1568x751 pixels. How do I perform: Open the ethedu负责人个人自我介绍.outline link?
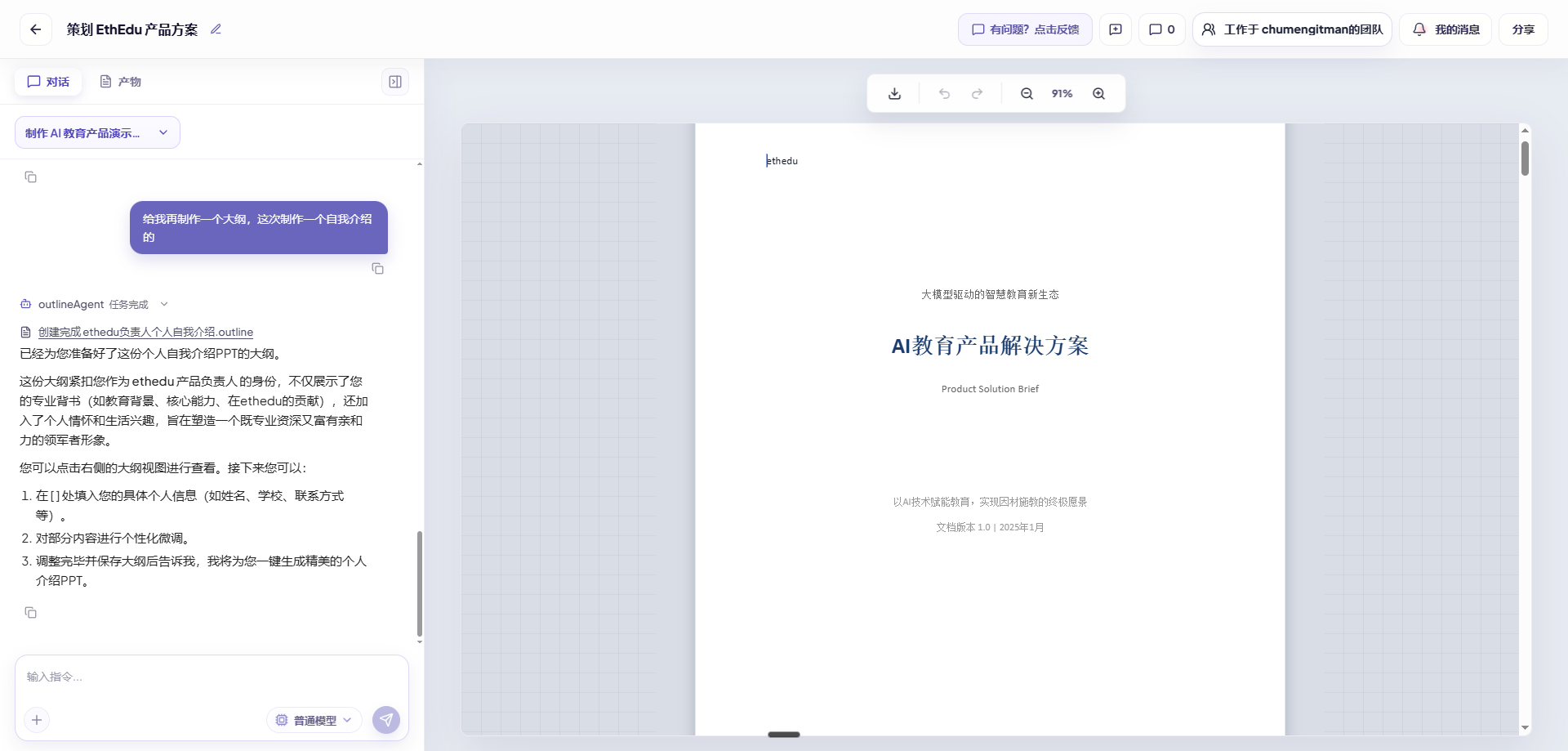[145, 332]
